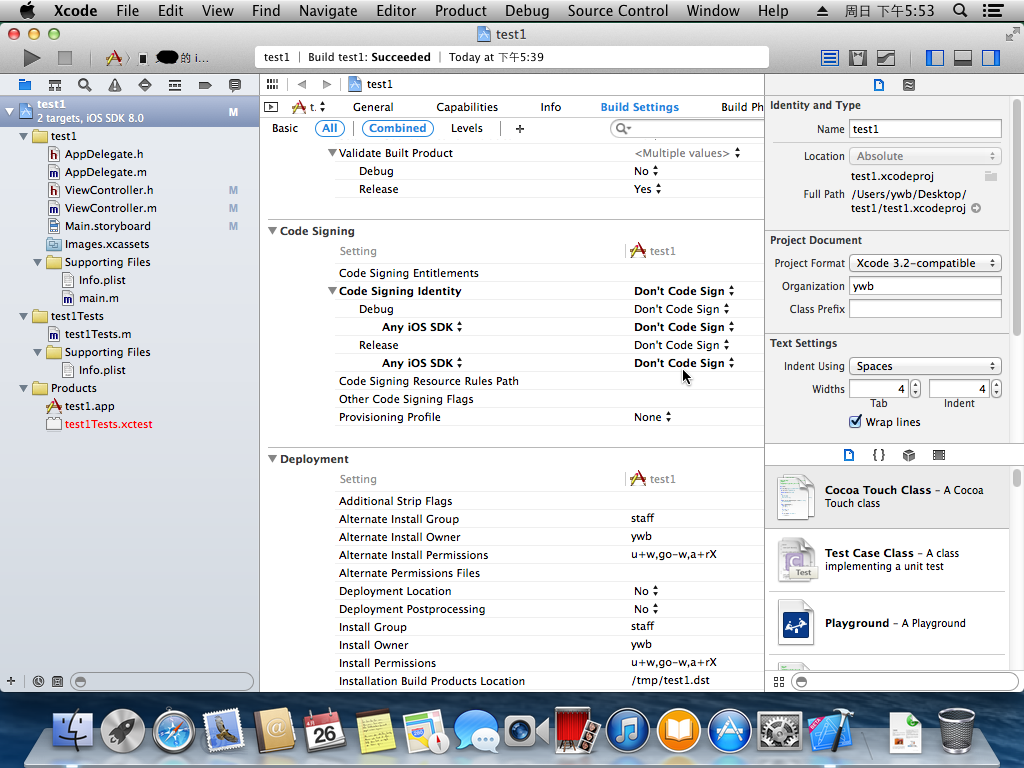Select Main.storyboard in the file tree
Screen dimensions: 1024x768
click(x=107, y=226)
